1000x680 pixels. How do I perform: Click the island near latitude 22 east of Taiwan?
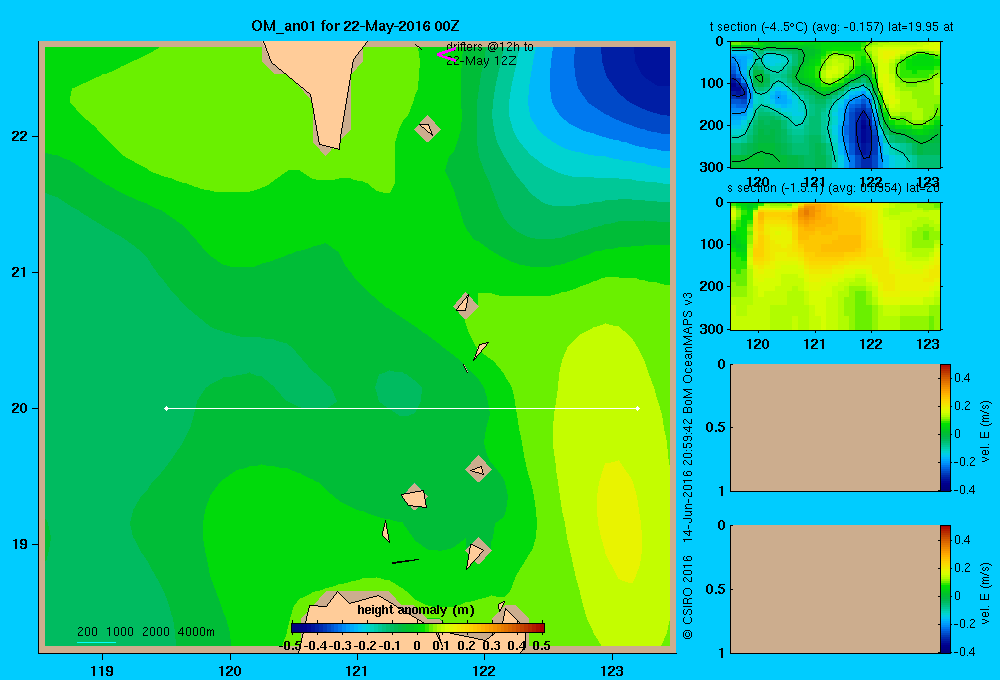click(427, 128)
